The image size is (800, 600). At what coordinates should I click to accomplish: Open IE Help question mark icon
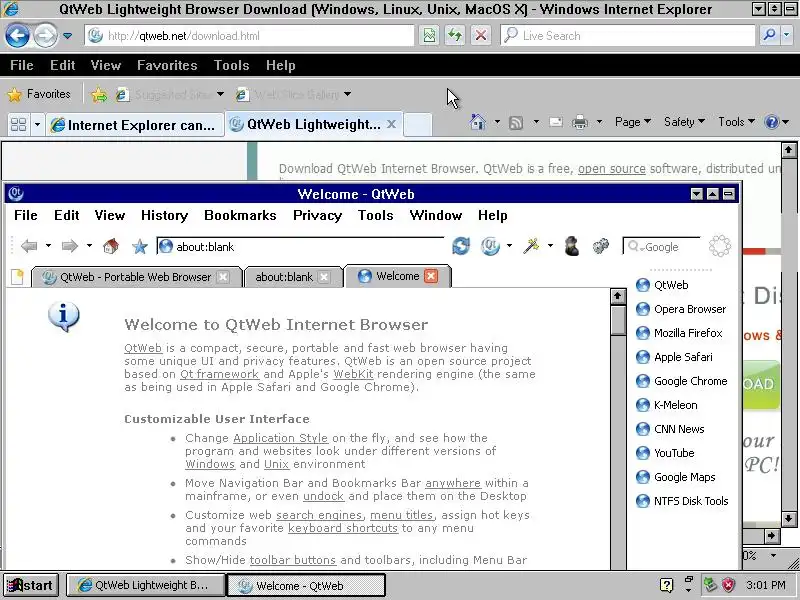click(x=771, y=122)
